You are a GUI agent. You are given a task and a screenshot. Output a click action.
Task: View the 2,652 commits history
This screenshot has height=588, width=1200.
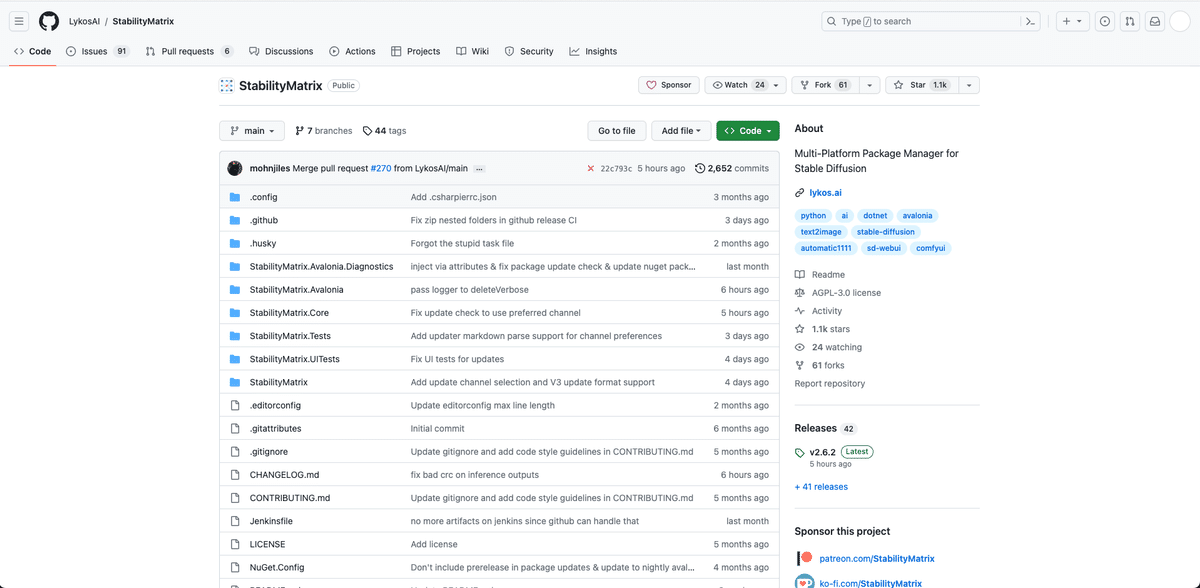pos(732,168)
